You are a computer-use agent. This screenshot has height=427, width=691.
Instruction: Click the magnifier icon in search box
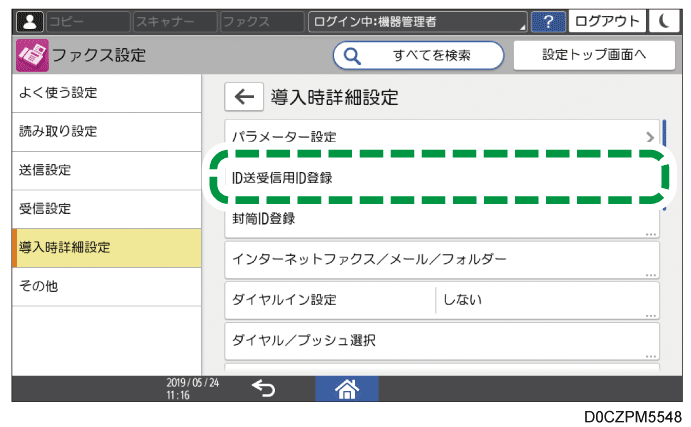352,56
